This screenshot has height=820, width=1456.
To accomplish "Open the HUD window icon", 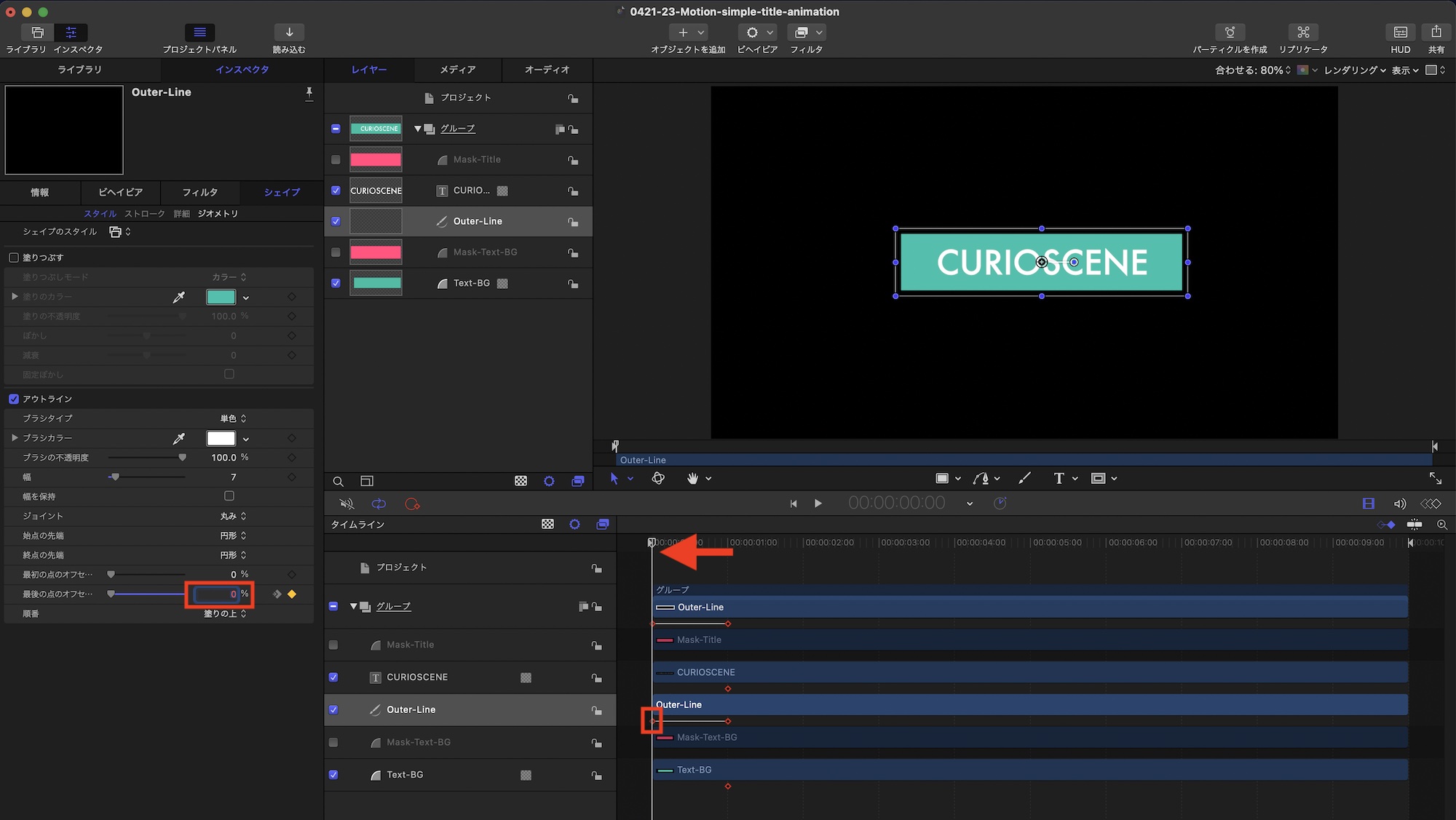I will 1400,32.
